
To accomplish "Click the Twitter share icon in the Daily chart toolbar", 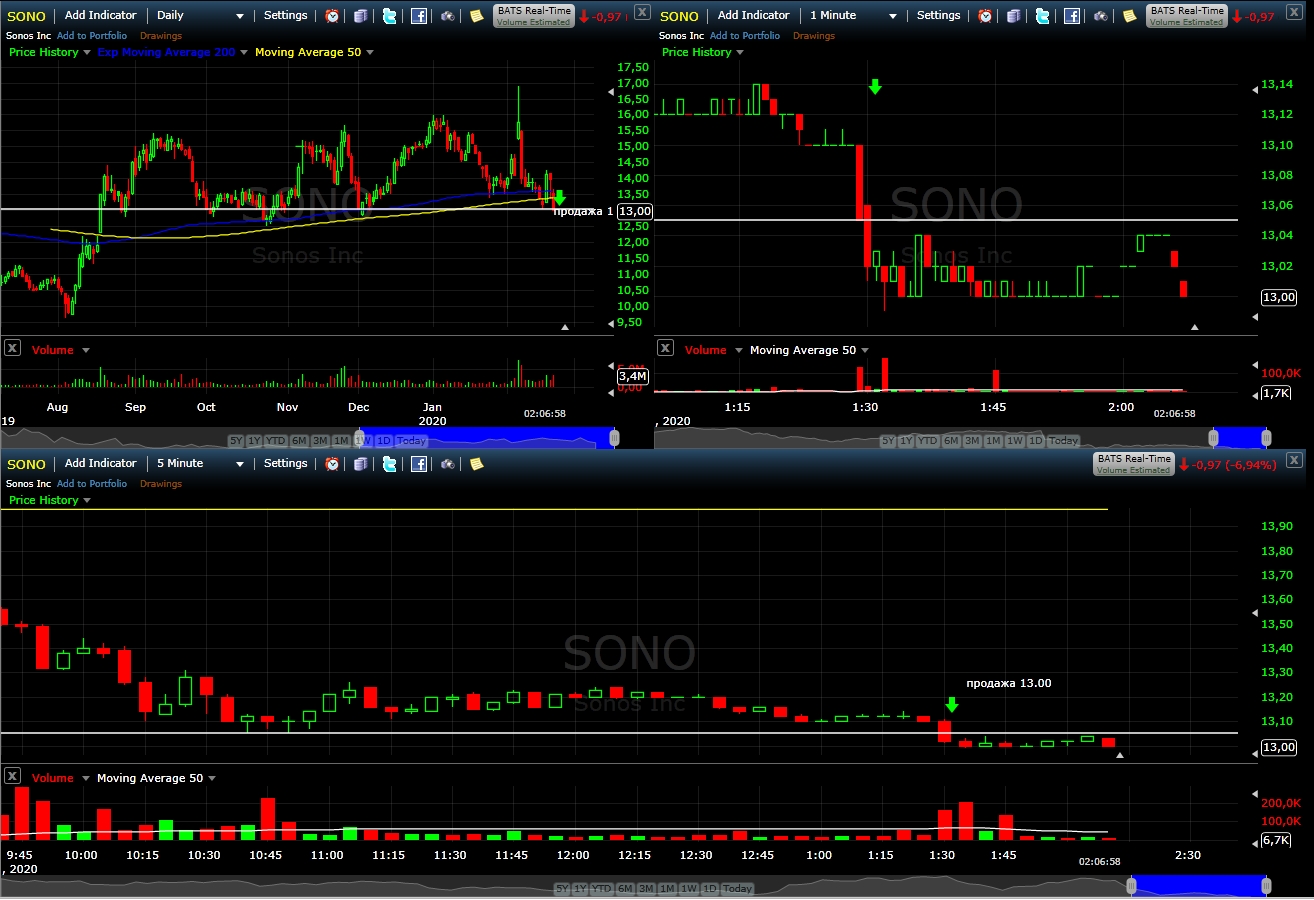I will (x=390, y=16).
